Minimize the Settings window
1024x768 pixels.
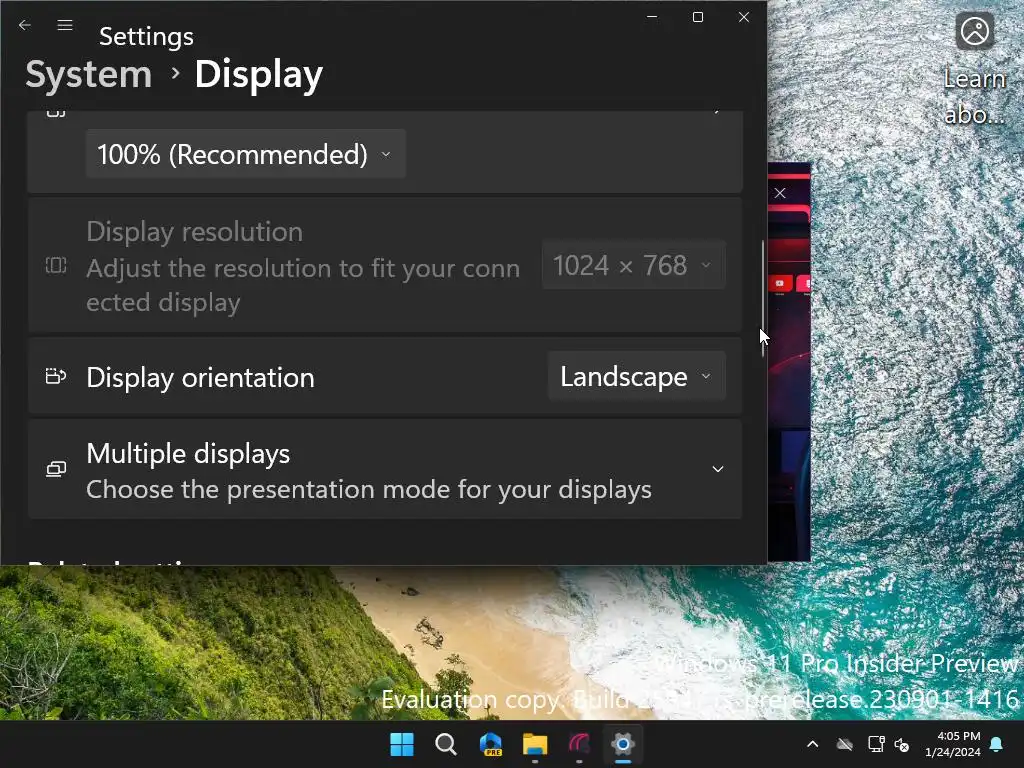(652, 17)
